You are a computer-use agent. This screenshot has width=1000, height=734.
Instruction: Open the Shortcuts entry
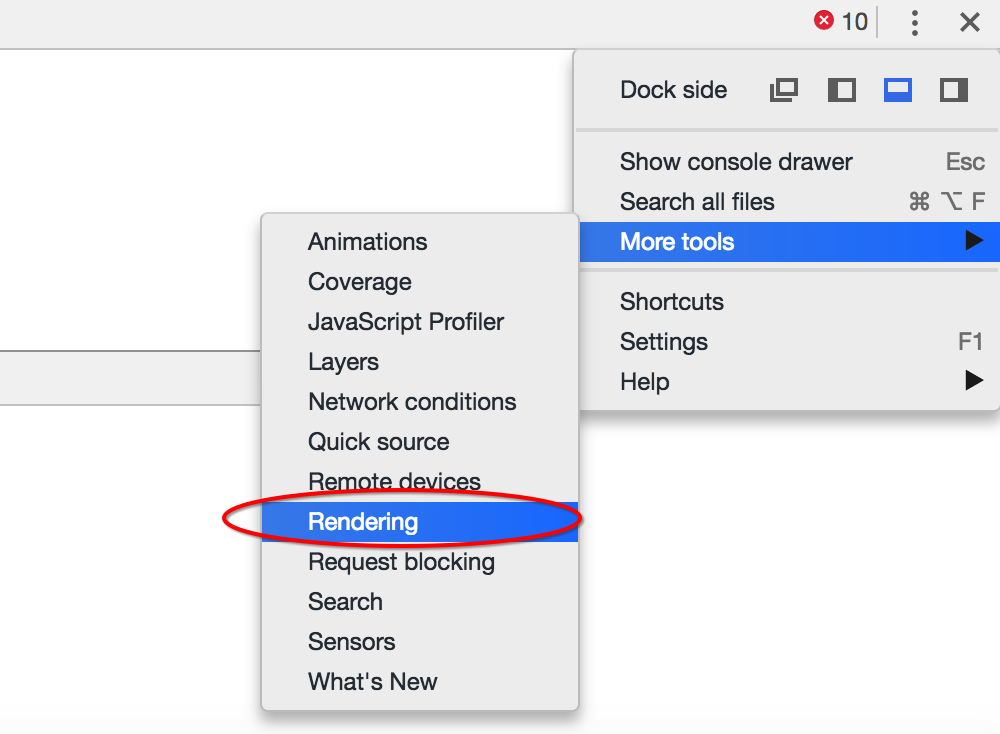[x=671, y=302]
